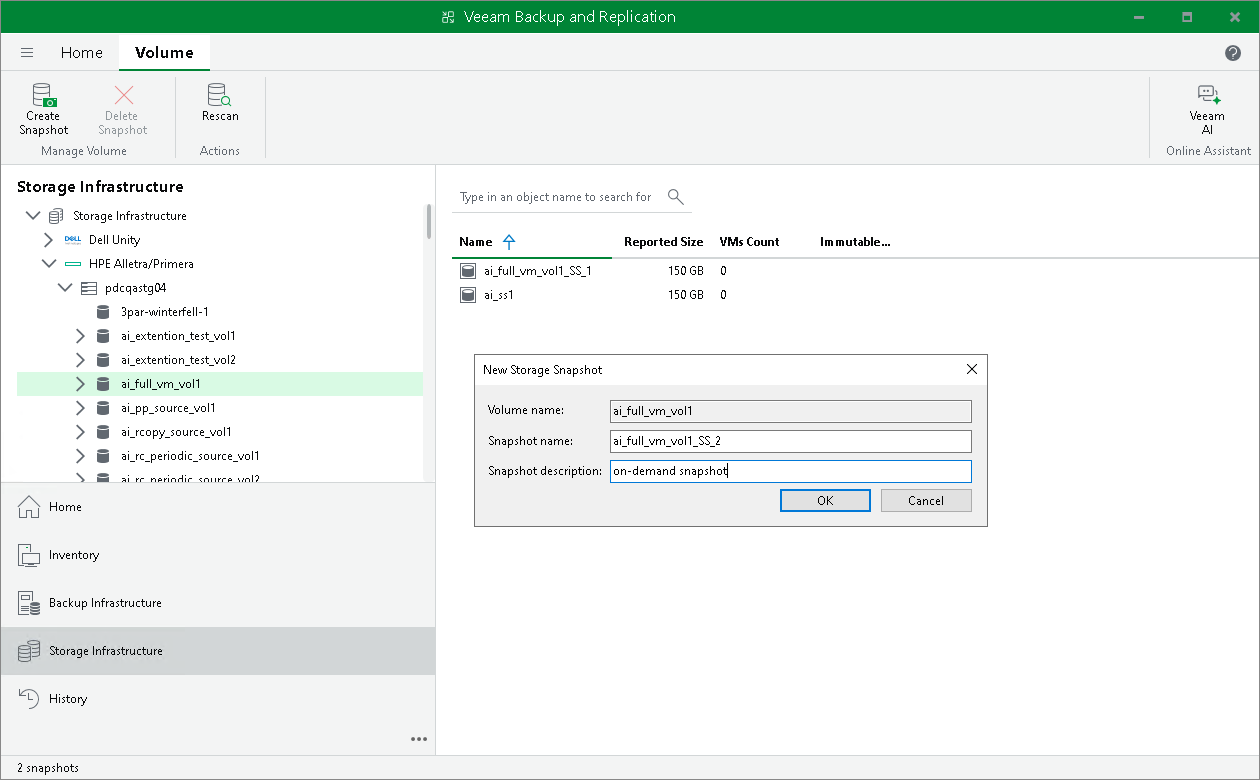Click the Dell Unity logo icon

tap(73, 240)
